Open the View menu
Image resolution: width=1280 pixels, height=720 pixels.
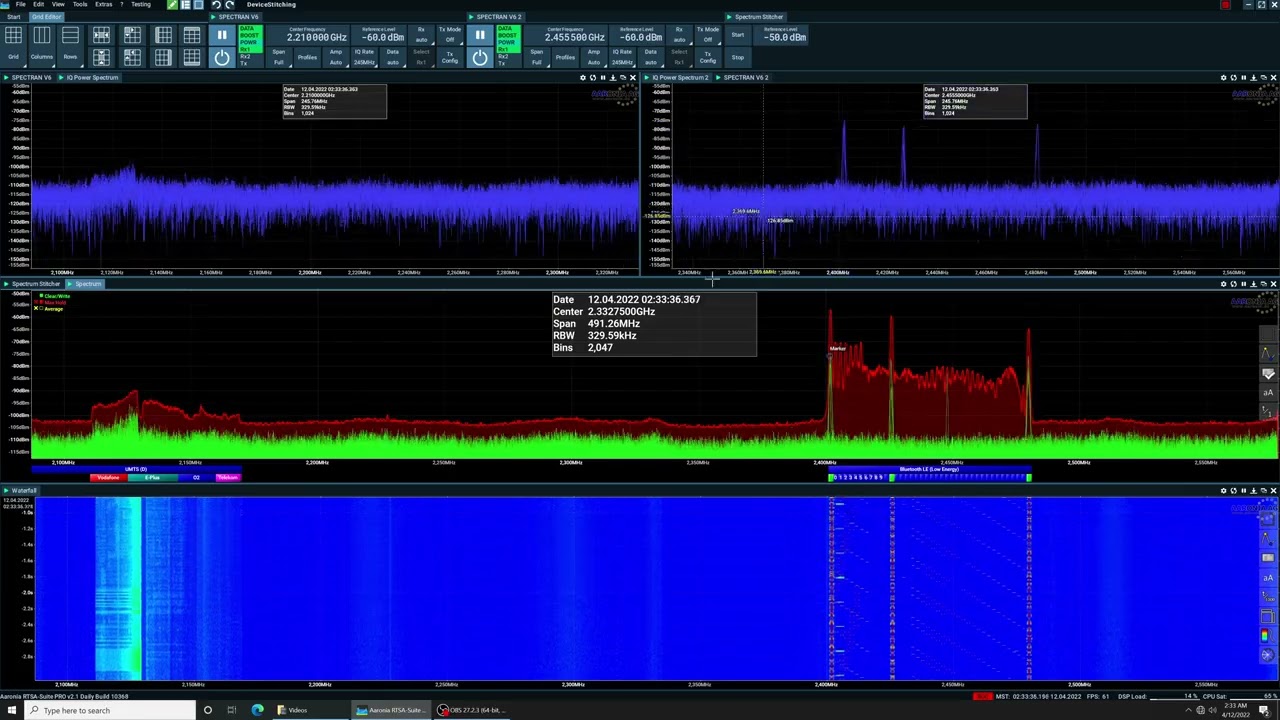point(58,4)
